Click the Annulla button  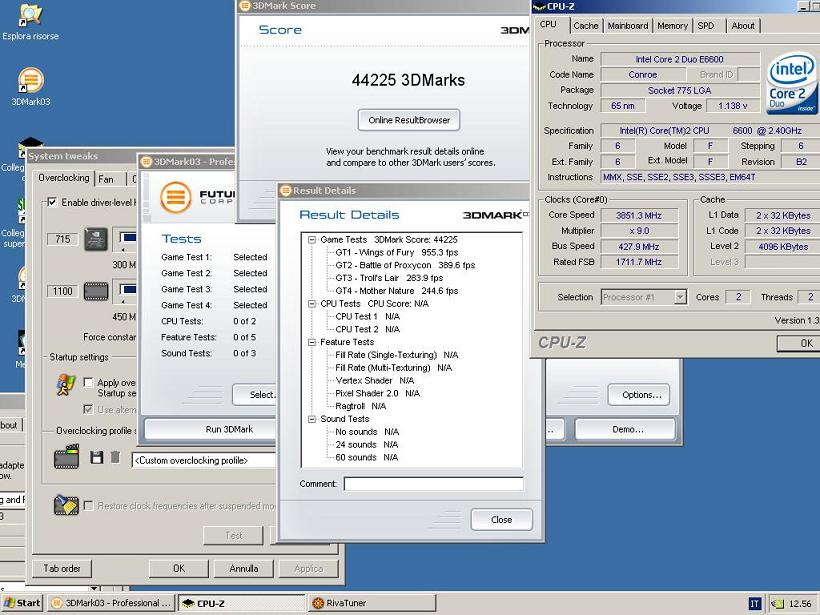coord(244,568)
